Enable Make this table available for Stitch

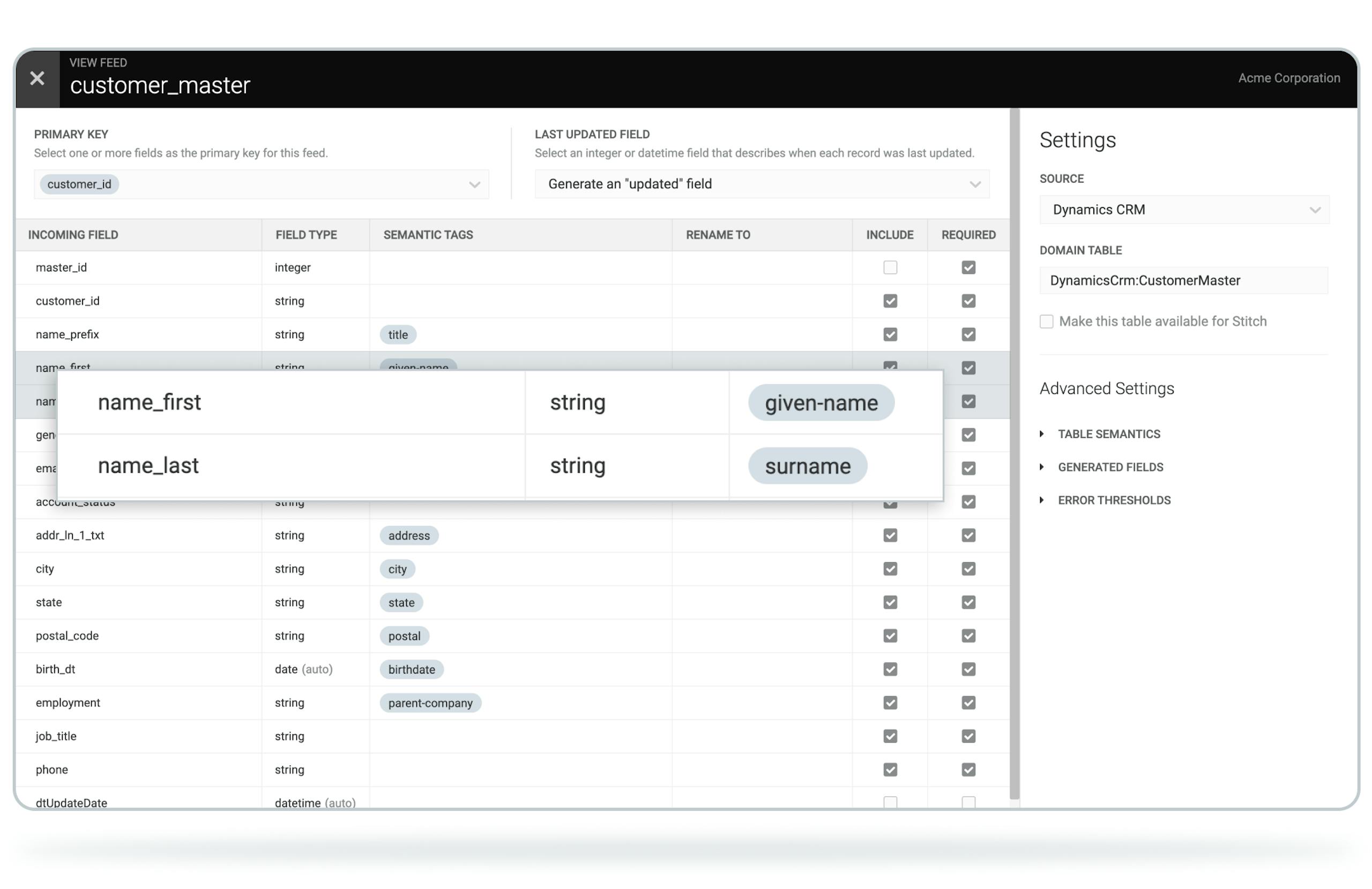(1046, 322)
